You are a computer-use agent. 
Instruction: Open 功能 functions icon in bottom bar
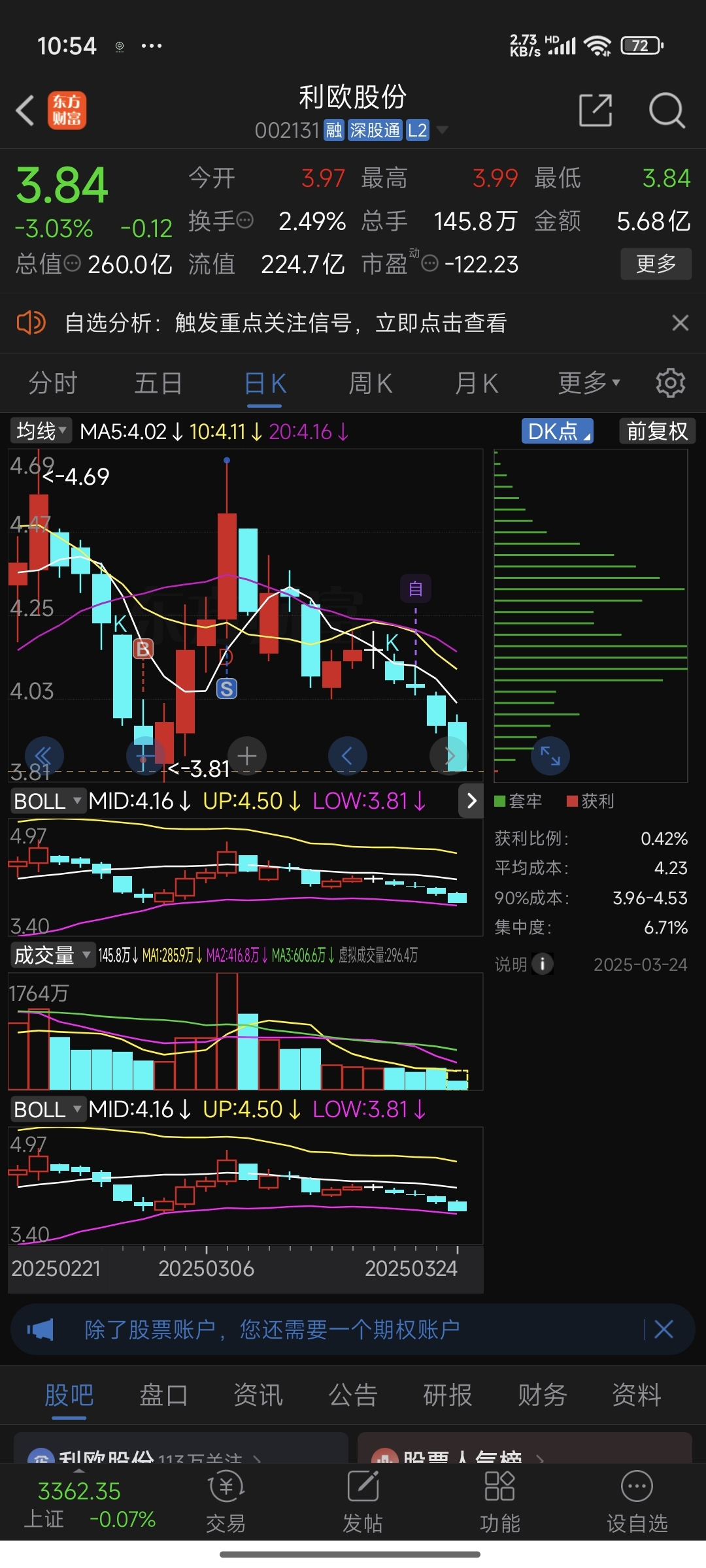pos(499,1503)
